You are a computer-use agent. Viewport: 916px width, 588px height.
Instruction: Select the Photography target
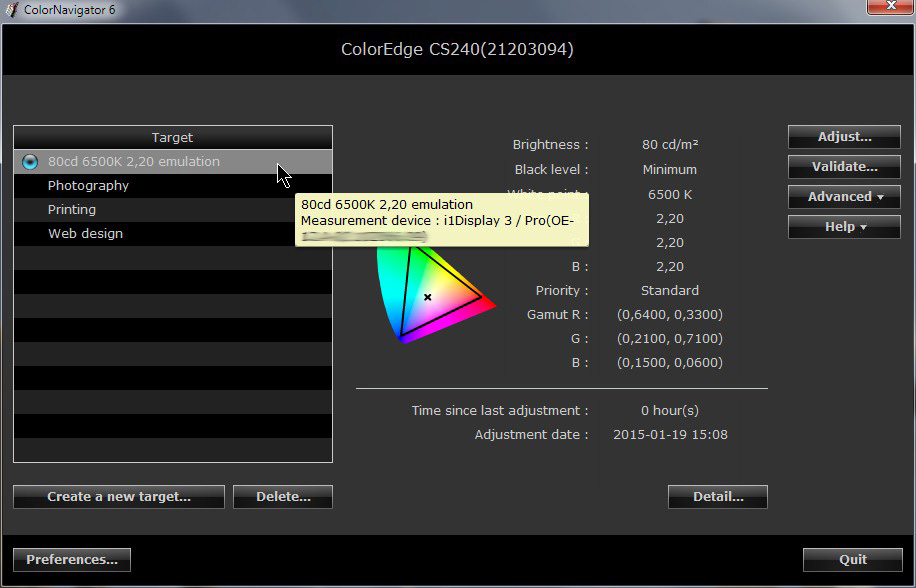pos(173,186)
